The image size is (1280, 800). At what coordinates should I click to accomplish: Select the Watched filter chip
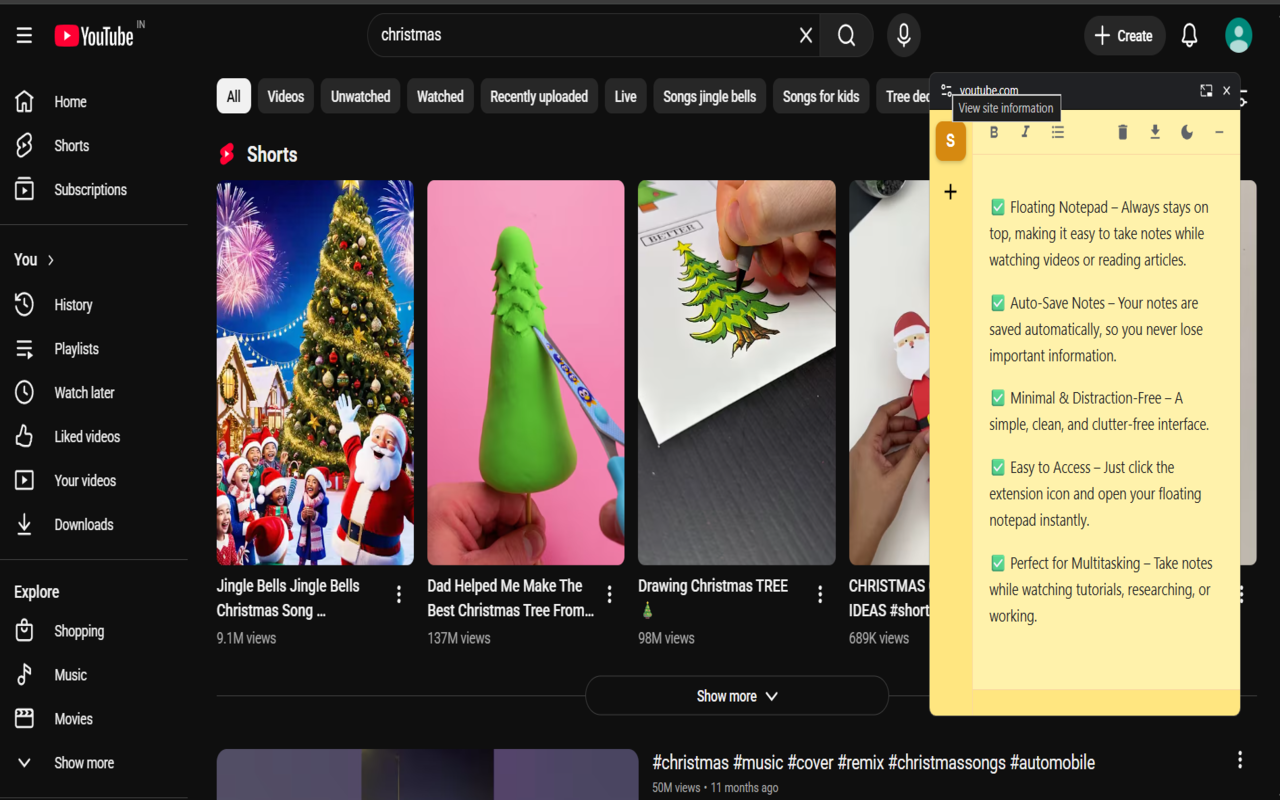coord(439,96)
